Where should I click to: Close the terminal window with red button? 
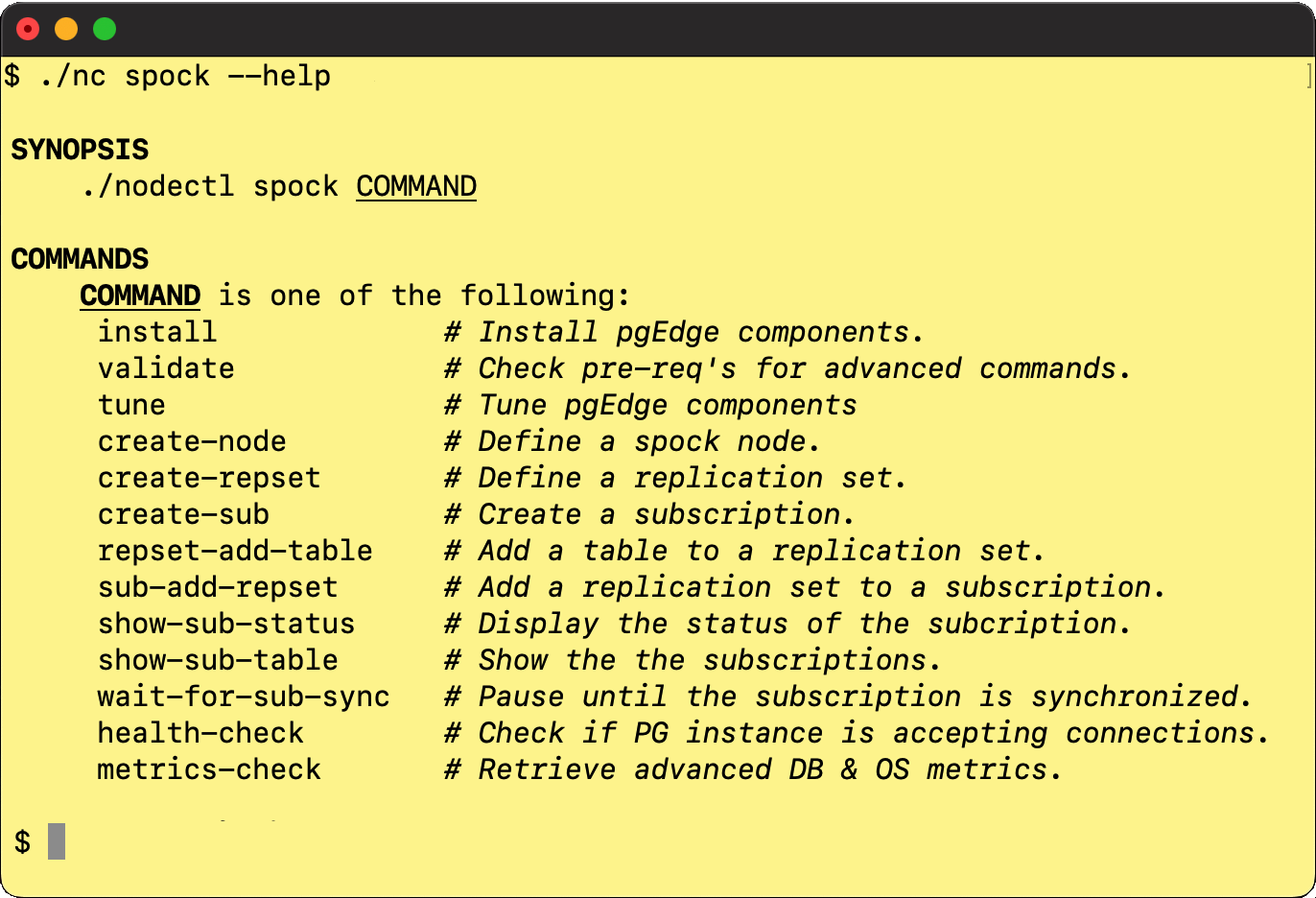click(x=28, y=29)
